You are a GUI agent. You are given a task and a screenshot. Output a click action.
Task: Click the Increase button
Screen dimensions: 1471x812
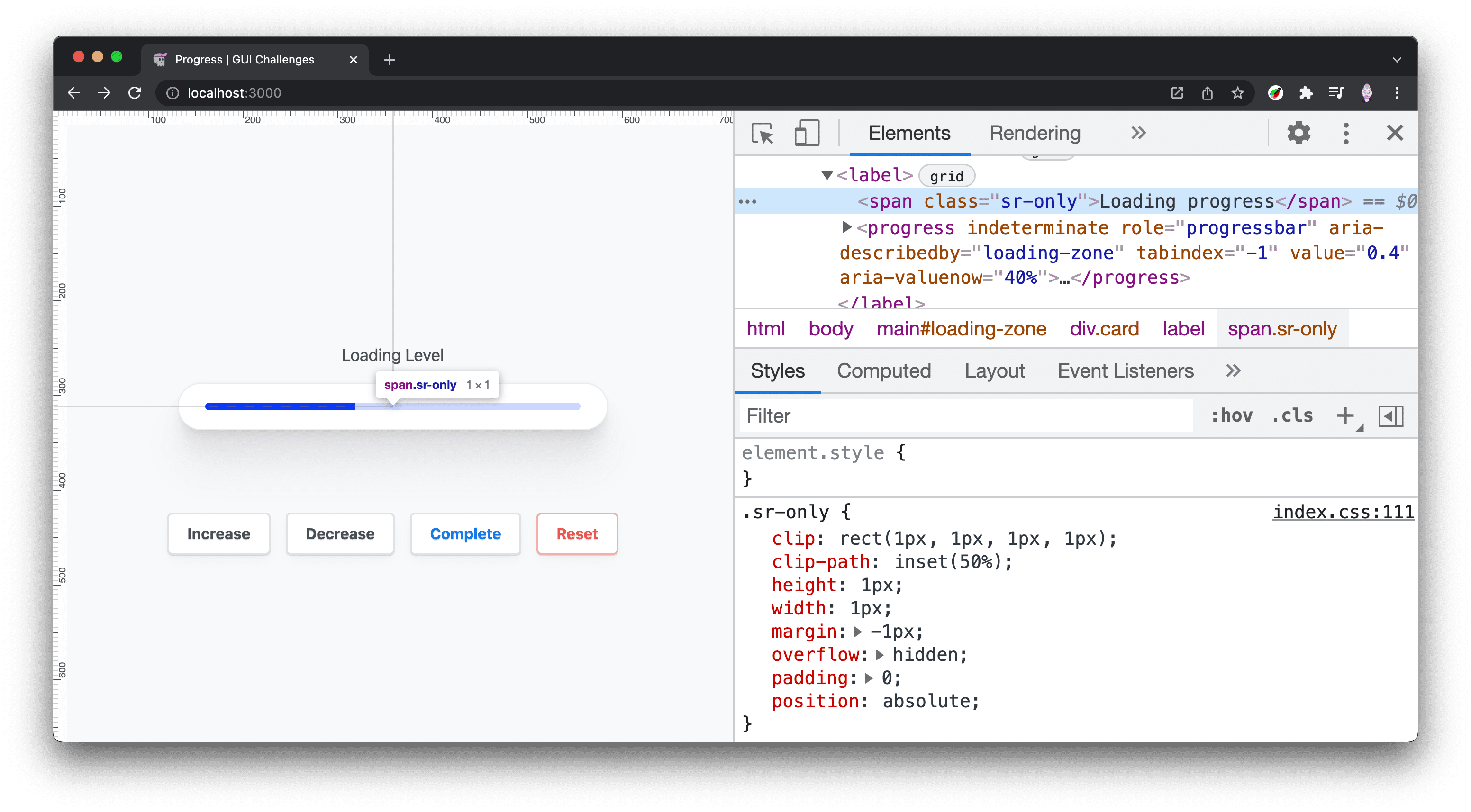(218, 533)
